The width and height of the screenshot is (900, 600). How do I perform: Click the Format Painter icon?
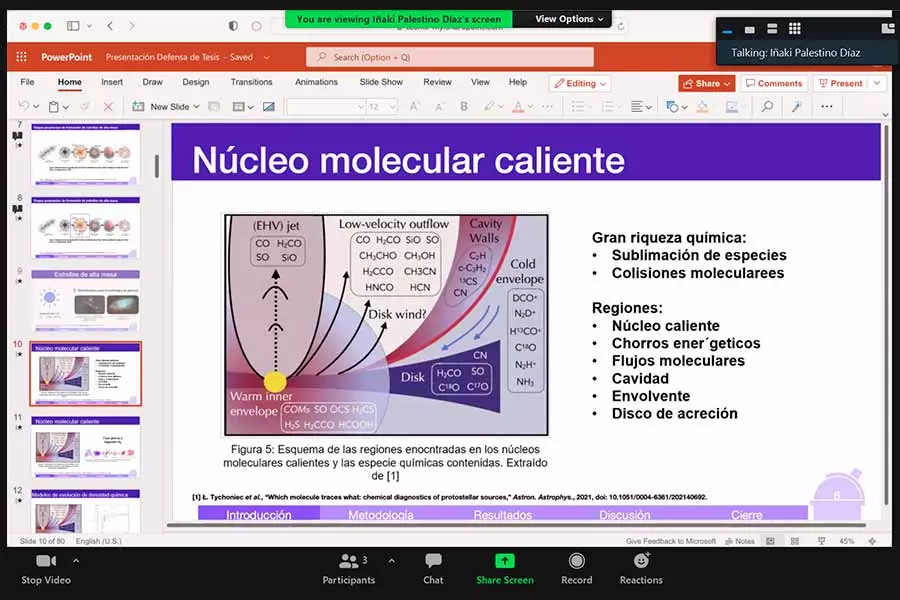(84, 106)
